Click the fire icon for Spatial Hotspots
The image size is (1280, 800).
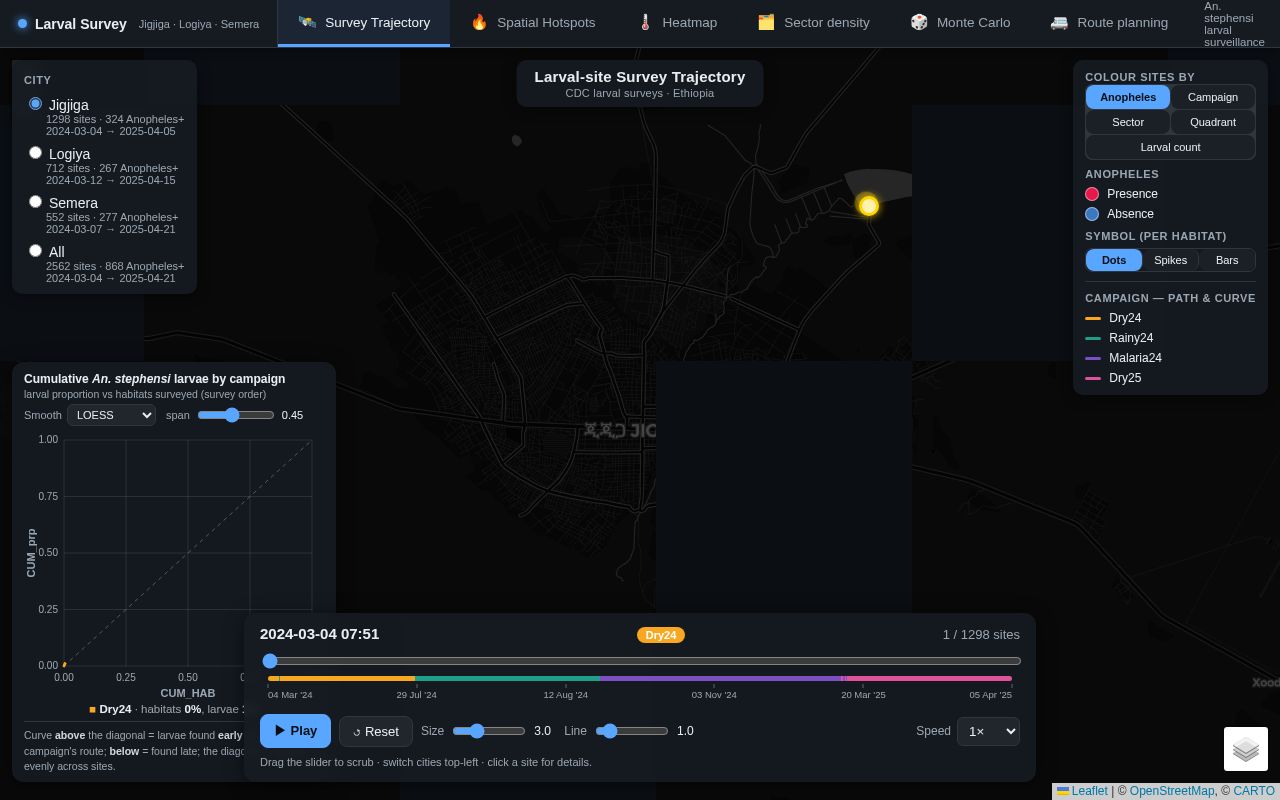[x=479, y=22]
